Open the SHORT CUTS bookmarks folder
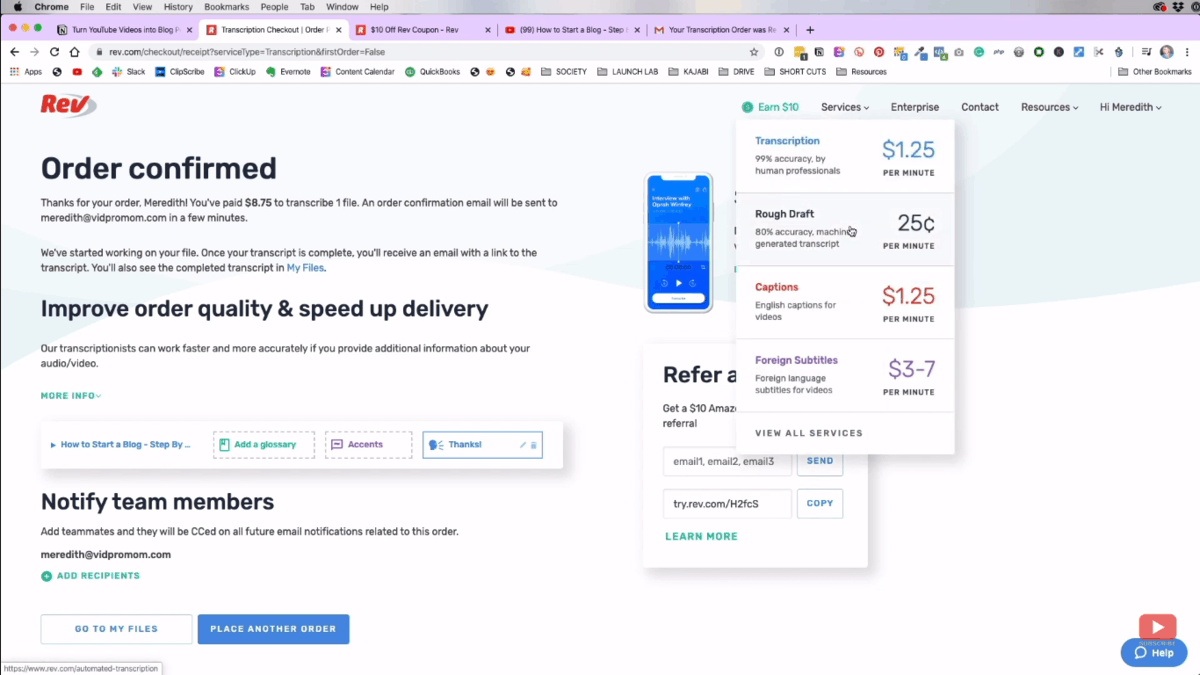Viewport: 1200px width, 675px height. pos(795,72)
